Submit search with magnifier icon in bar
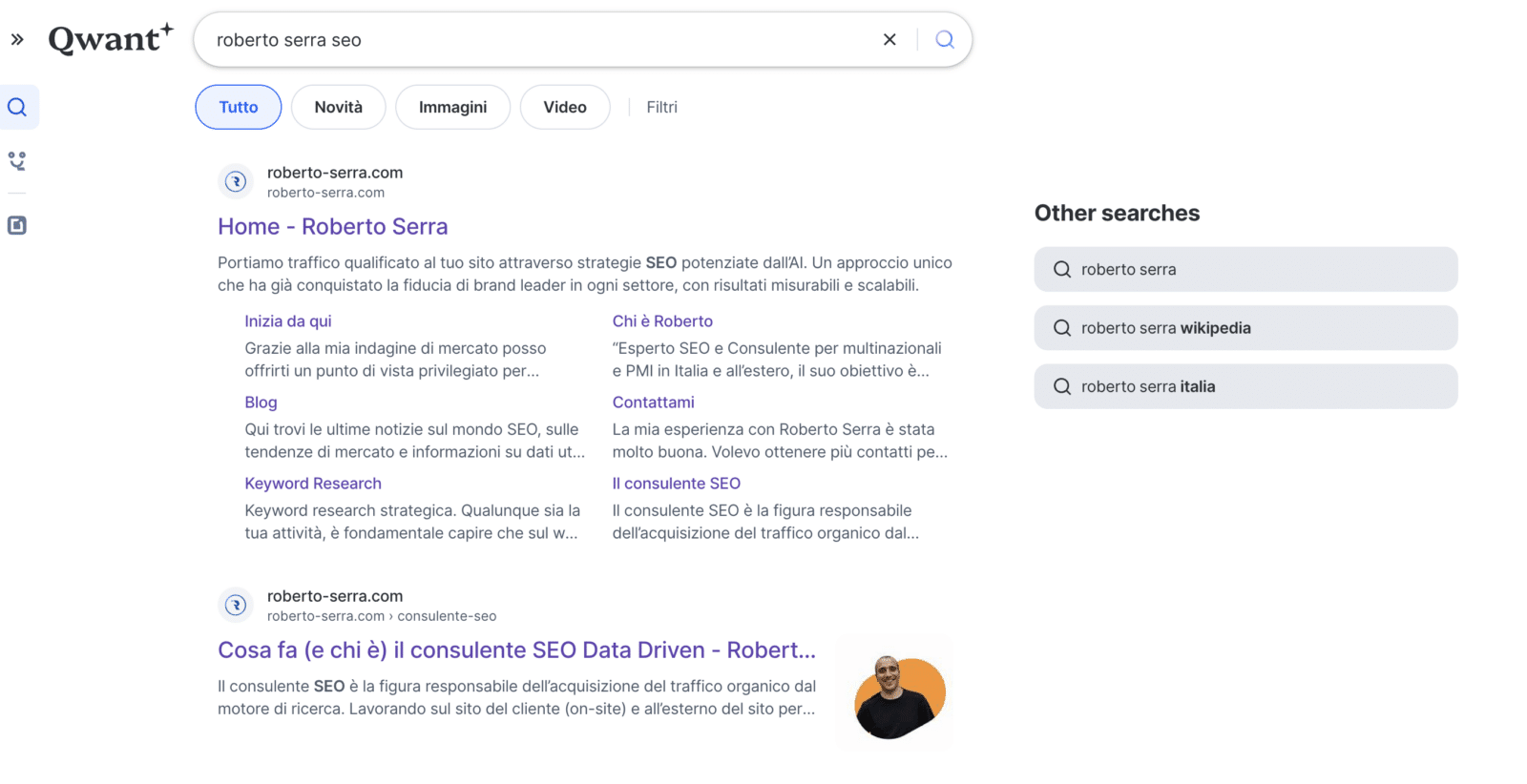 click(x=945, y=39)
